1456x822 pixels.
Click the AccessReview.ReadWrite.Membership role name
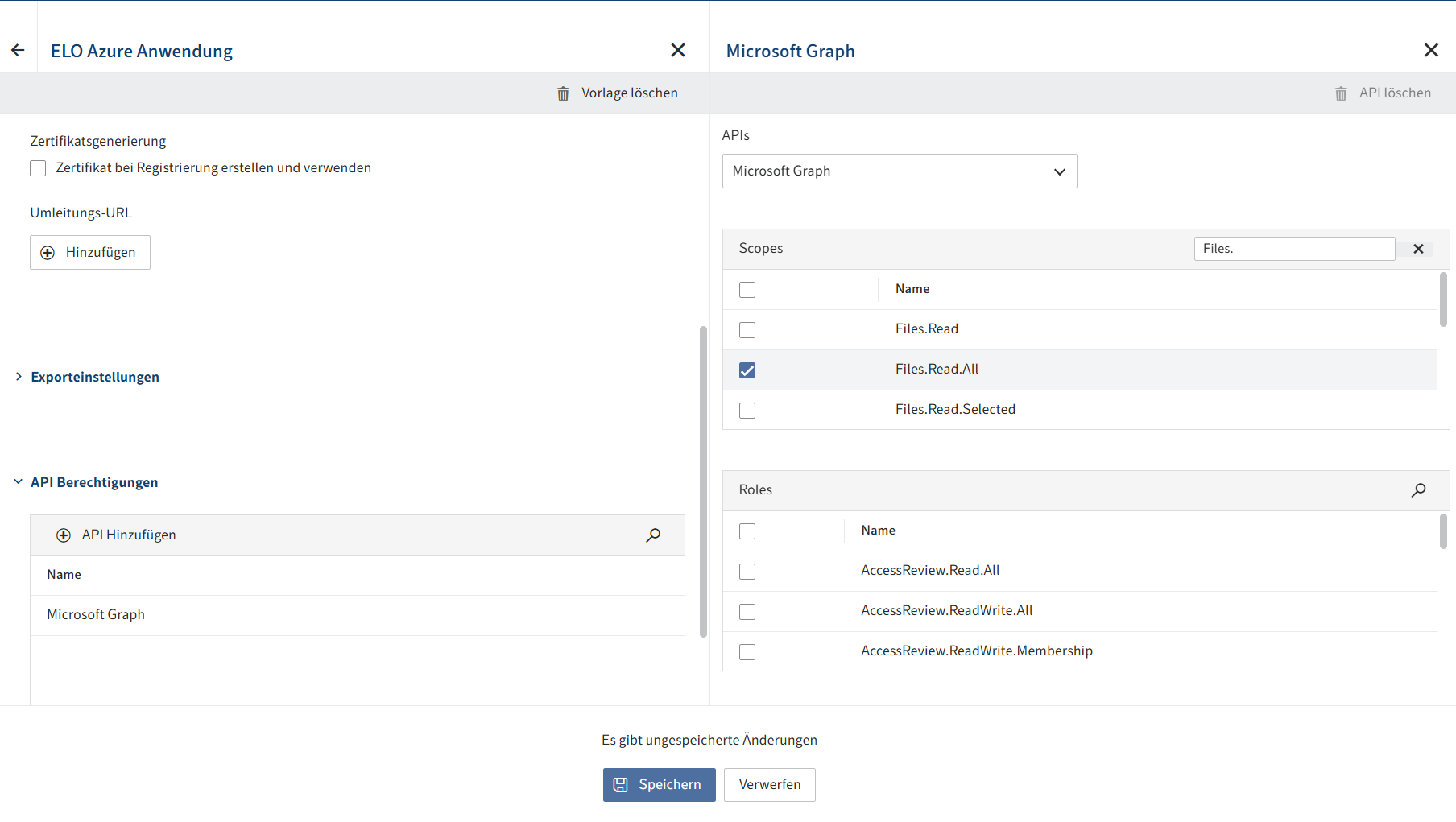click(x=977, y=651)
